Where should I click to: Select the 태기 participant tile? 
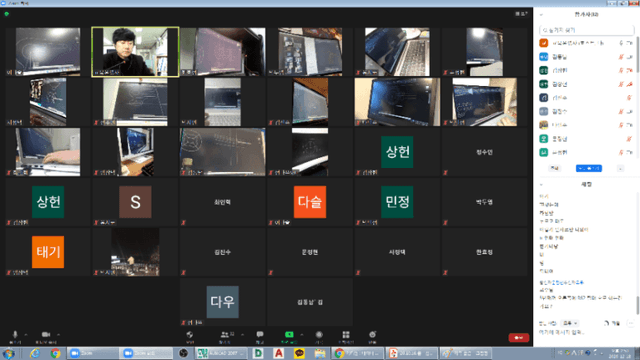click(48, 252)
